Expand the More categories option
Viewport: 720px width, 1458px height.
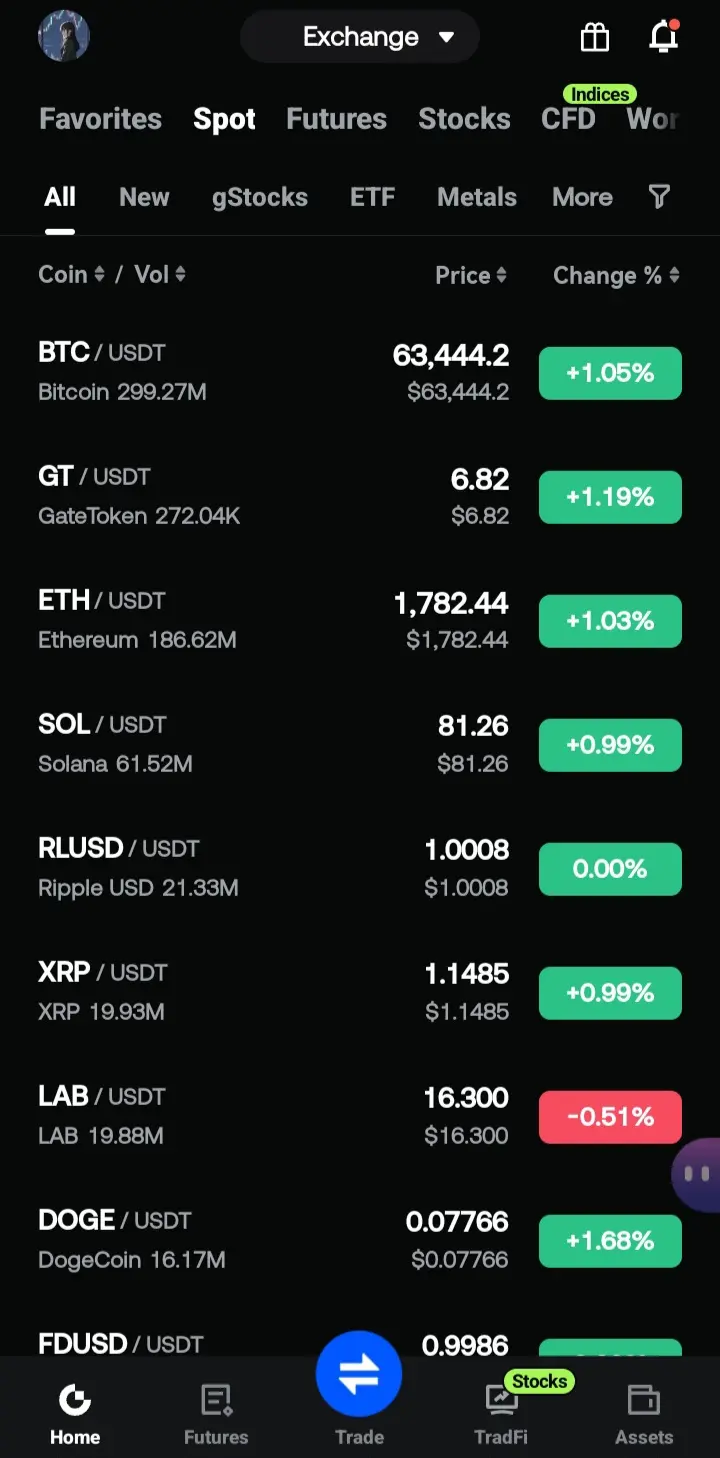pyautogui.click(x=582, y=197)
